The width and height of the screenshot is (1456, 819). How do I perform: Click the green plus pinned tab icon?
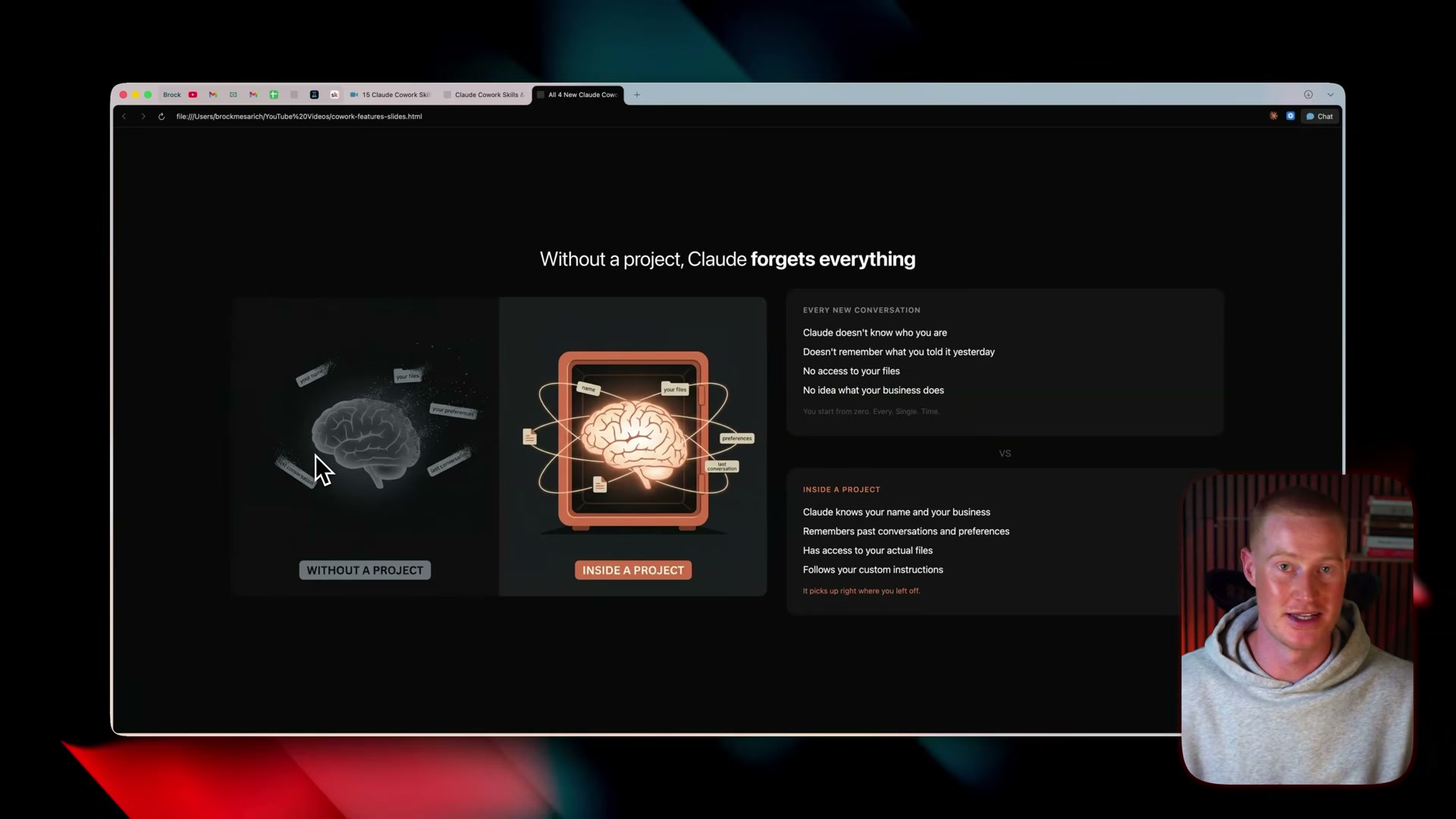pyautogui.click(x=274, y=95)
